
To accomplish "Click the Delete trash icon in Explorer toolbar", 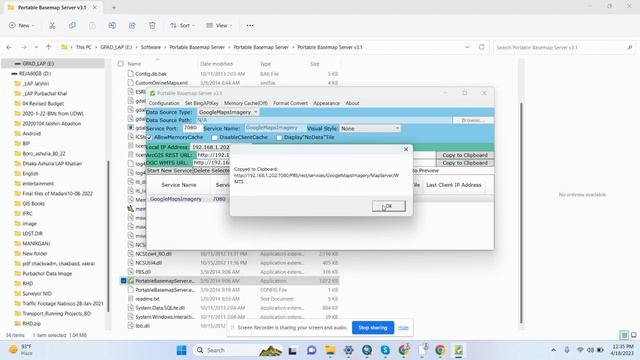I will click(x=152, y=25).
